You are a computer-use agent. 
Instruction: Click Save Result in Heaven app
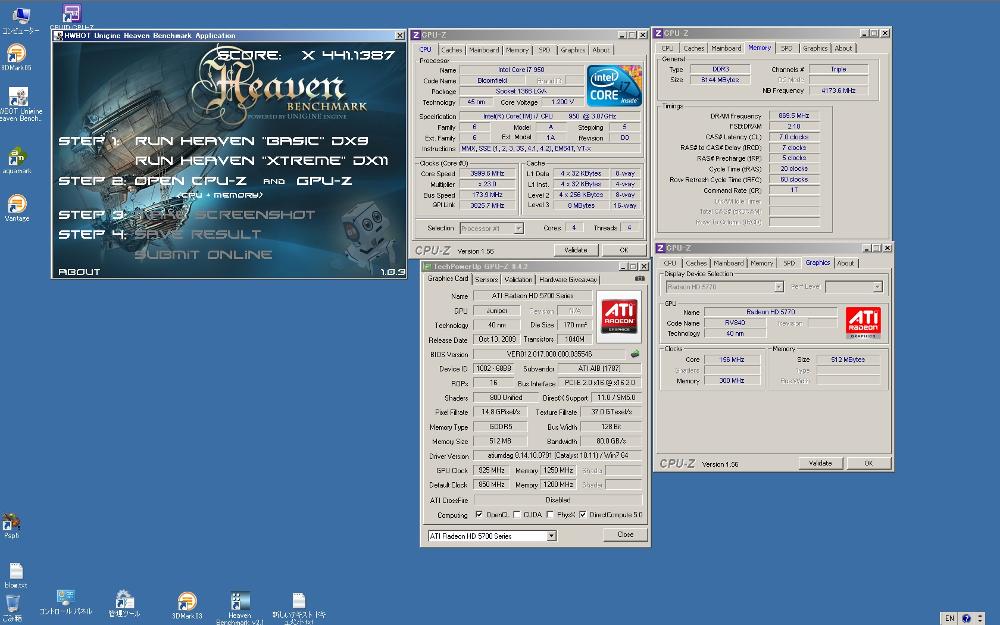198,235
